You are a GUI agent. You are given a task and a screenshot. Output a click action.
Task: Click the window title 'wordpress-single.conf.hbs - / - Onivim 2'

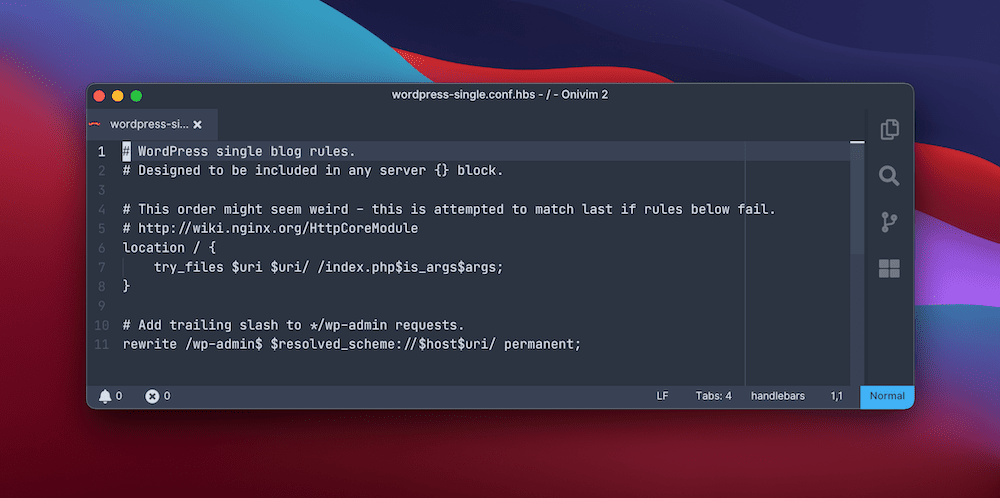499,95
